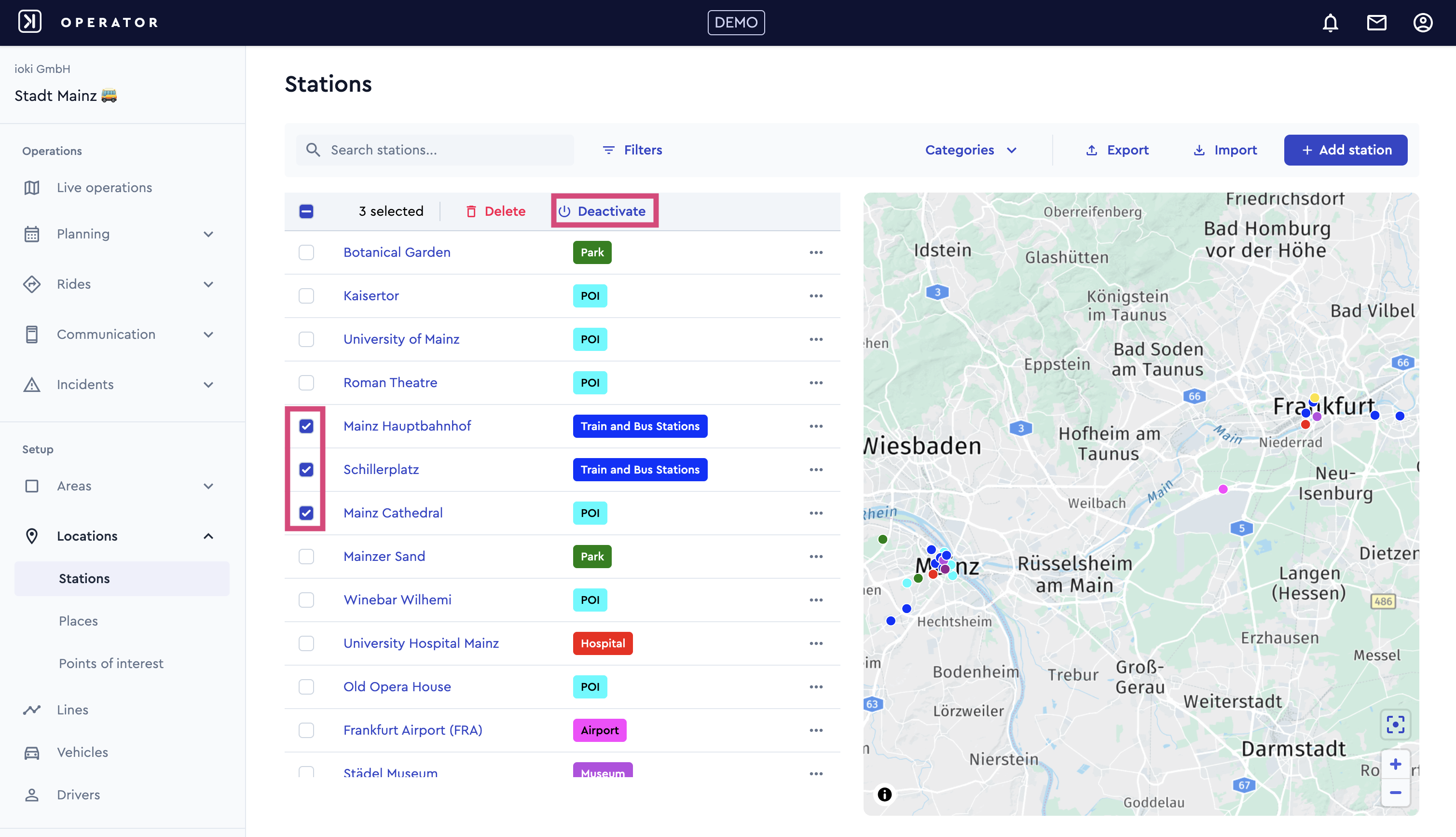Check the Roman Theatre checkbox
This screenshot has height=837, width=1456.
(x=306, y=383)
